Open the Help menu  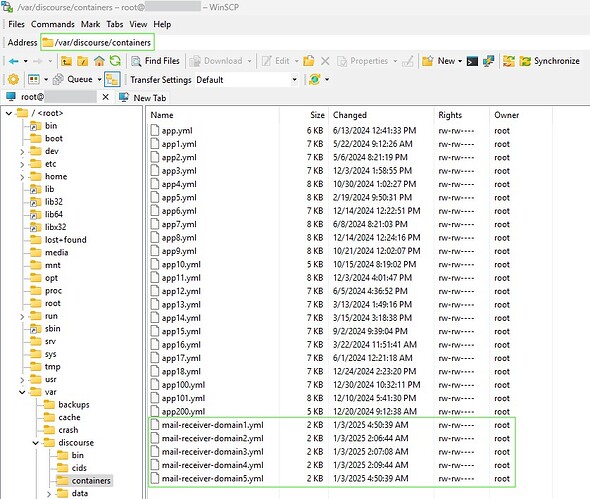(162, 24)
